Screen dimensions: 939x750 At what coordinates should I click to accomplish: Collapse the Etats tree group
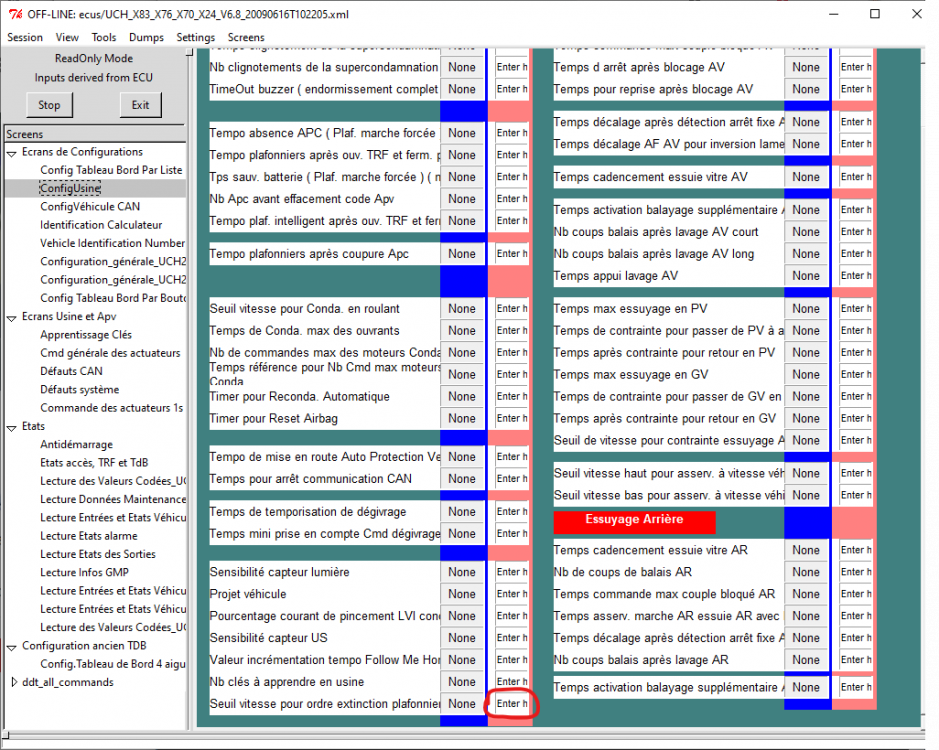point(11,428)
